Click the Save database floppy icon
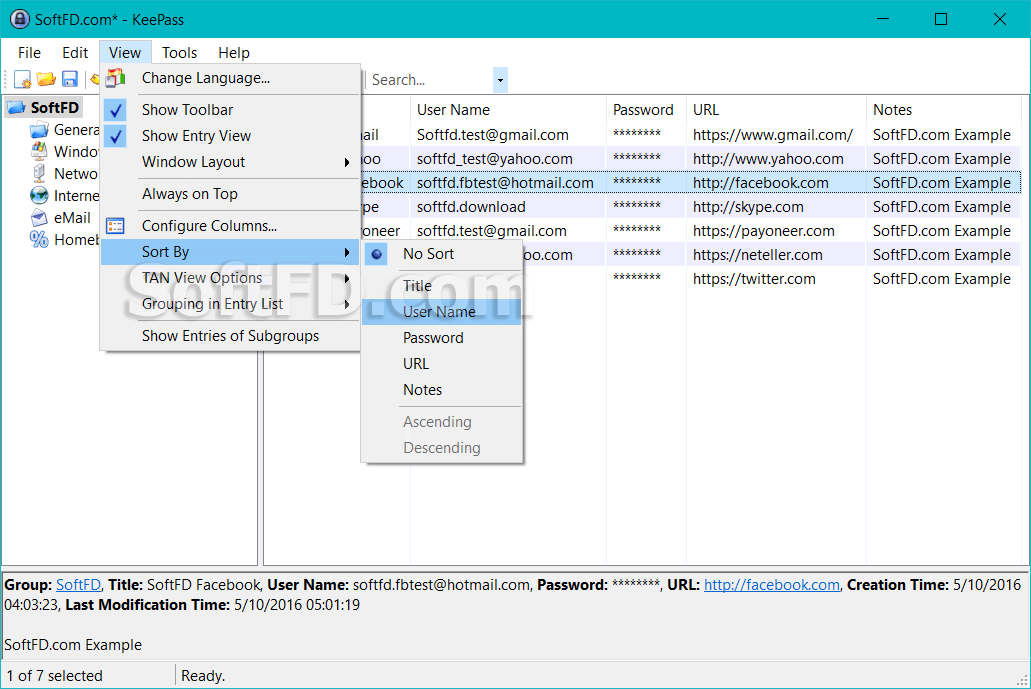The height and width of the screenshot is (689, 1031). (70, 79)
